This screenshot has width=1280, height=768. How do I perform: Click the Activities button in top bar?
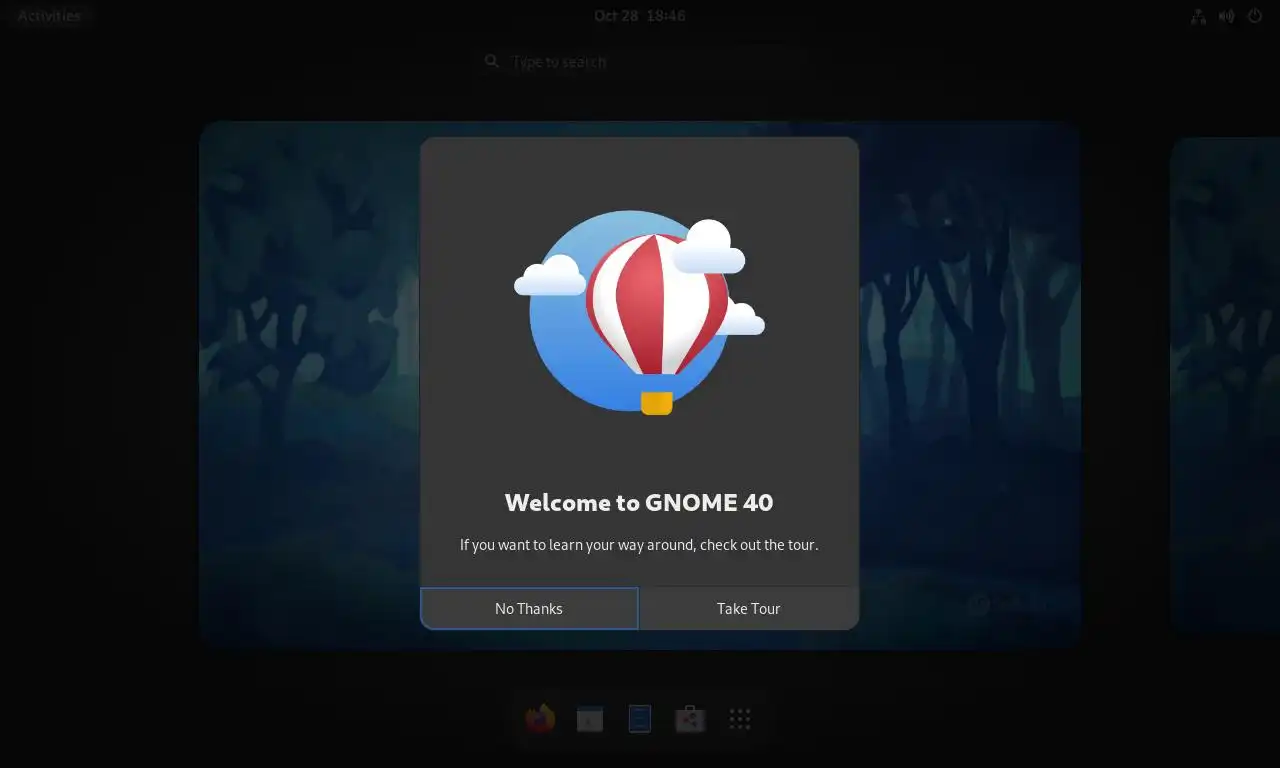click(49, 16)
